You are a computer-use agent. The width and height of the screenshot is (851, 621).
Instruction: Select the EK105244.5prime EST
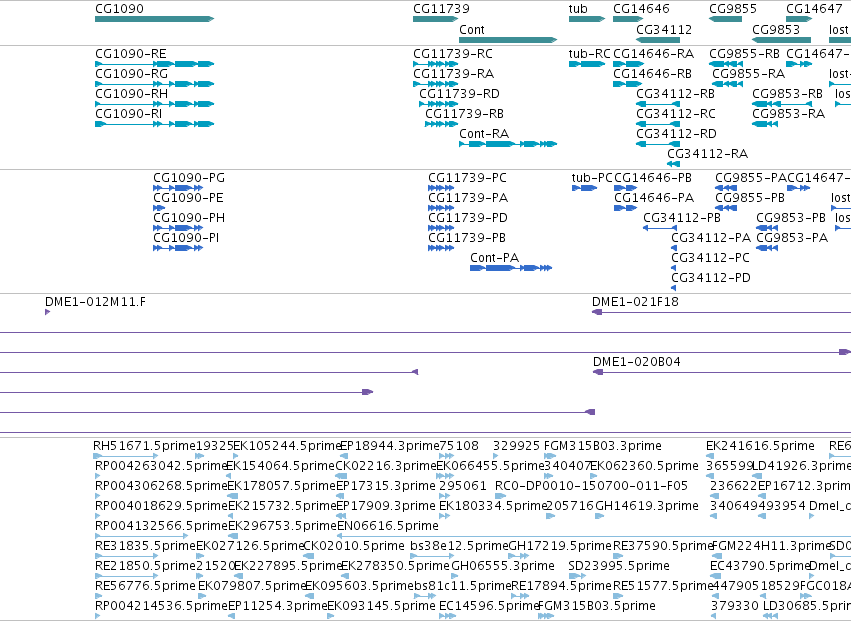click(236, 456)
